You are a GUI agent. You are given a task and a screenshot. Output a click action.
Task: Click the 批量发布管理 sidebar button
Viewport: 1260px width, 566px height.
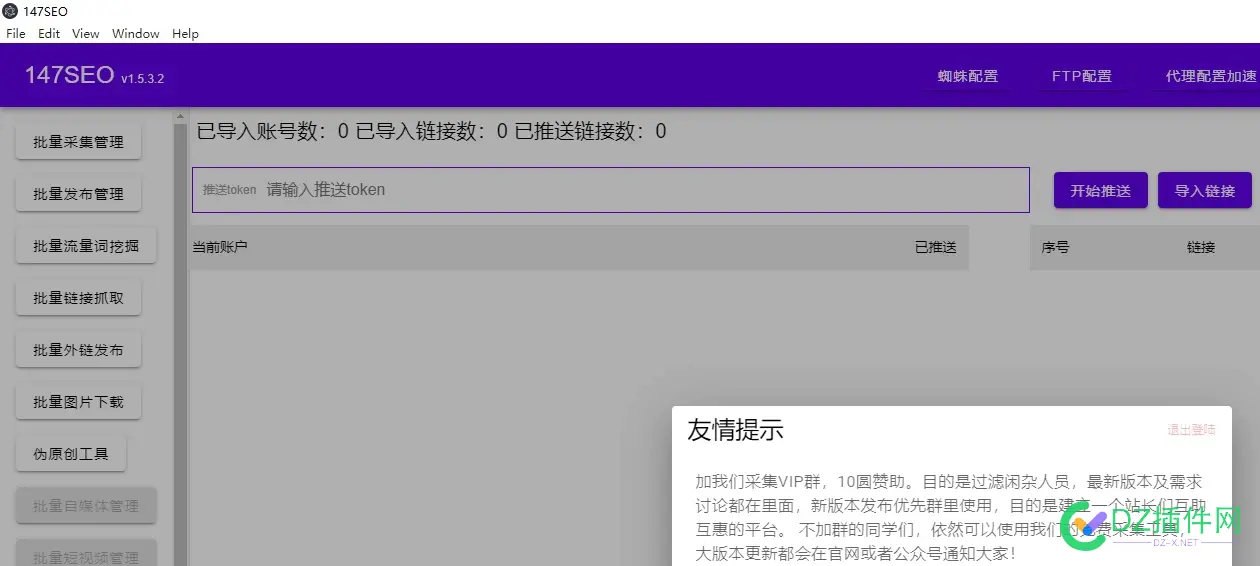coord(78,194)
